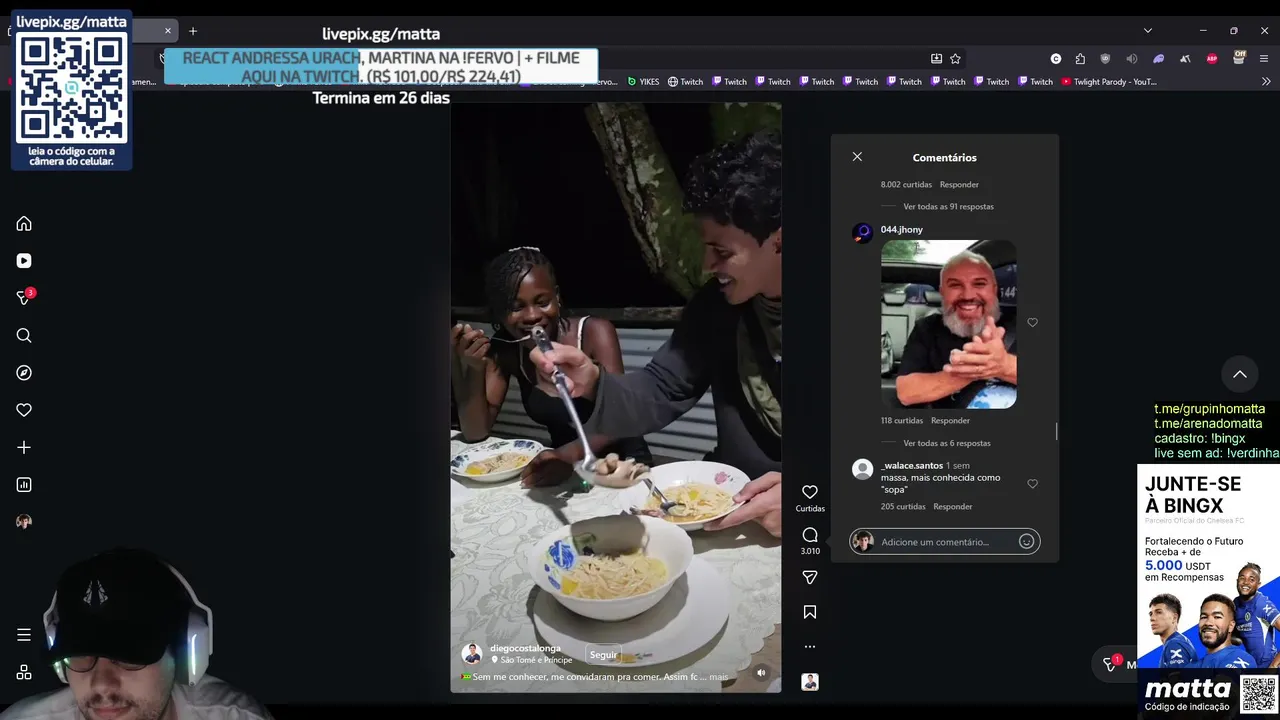The height and width of the screenshot is (720, 1280).
Task: Expand caption with 'mais'
Action: 719,677
